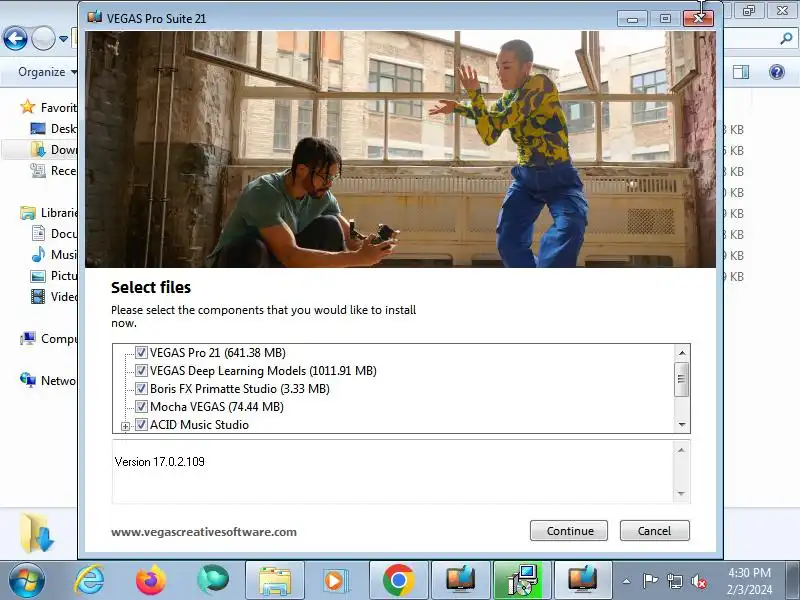
Task: Click the Favorites star in Explorer sidebar
Action: (x=27, y=107)
